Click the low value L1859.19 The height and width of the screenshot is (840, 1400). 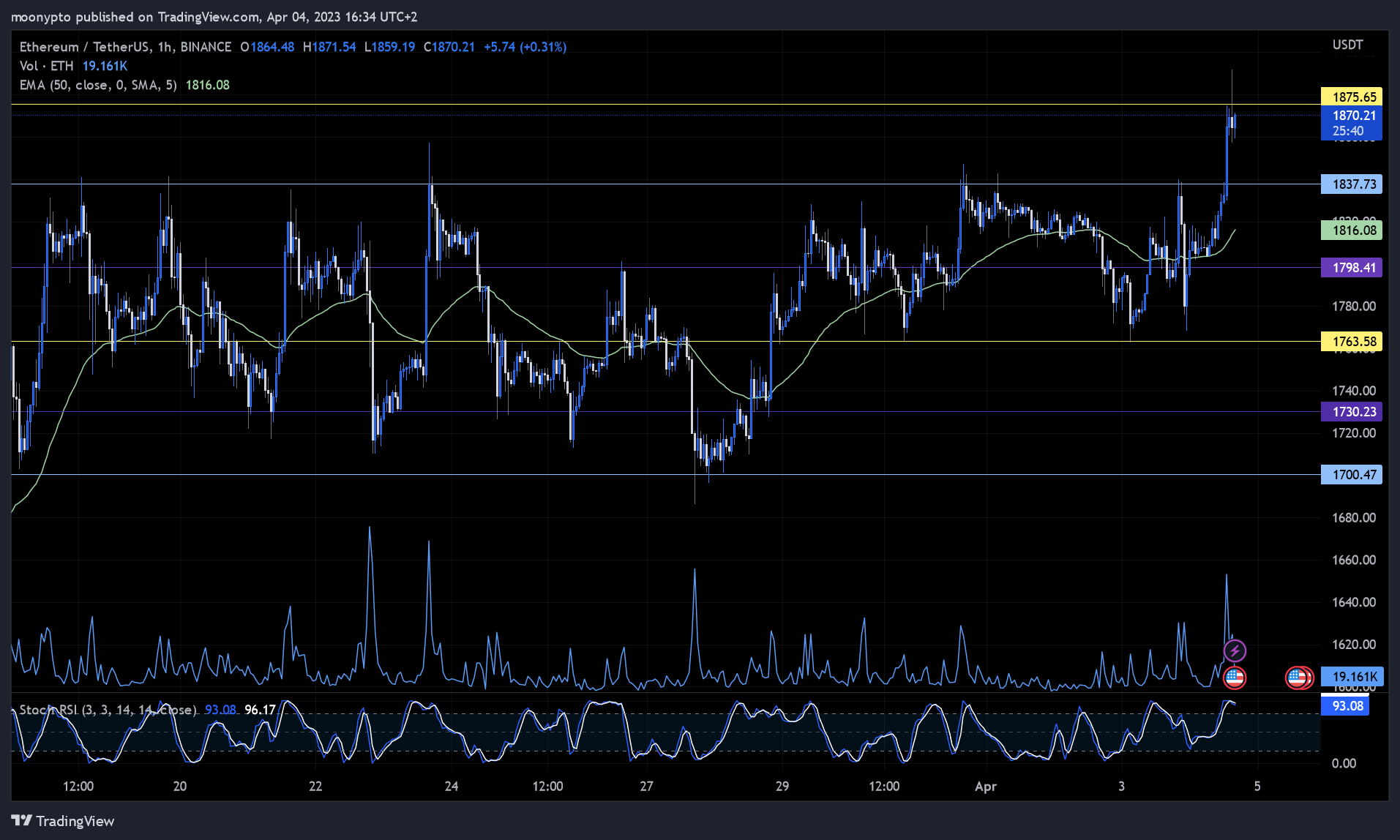tap(390, 47)
